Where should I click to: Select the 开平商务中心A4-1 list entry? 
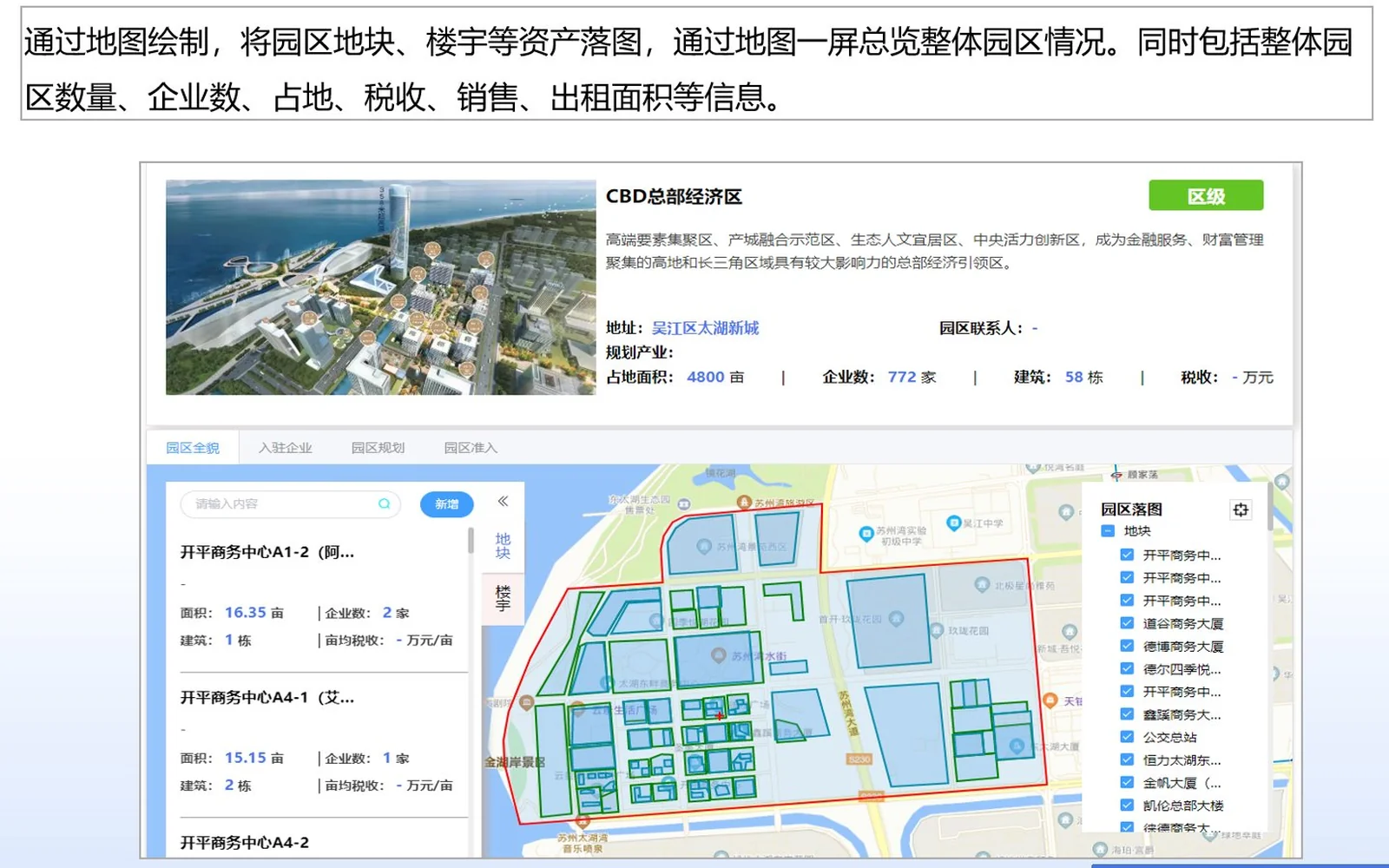(x=324, y=745)
